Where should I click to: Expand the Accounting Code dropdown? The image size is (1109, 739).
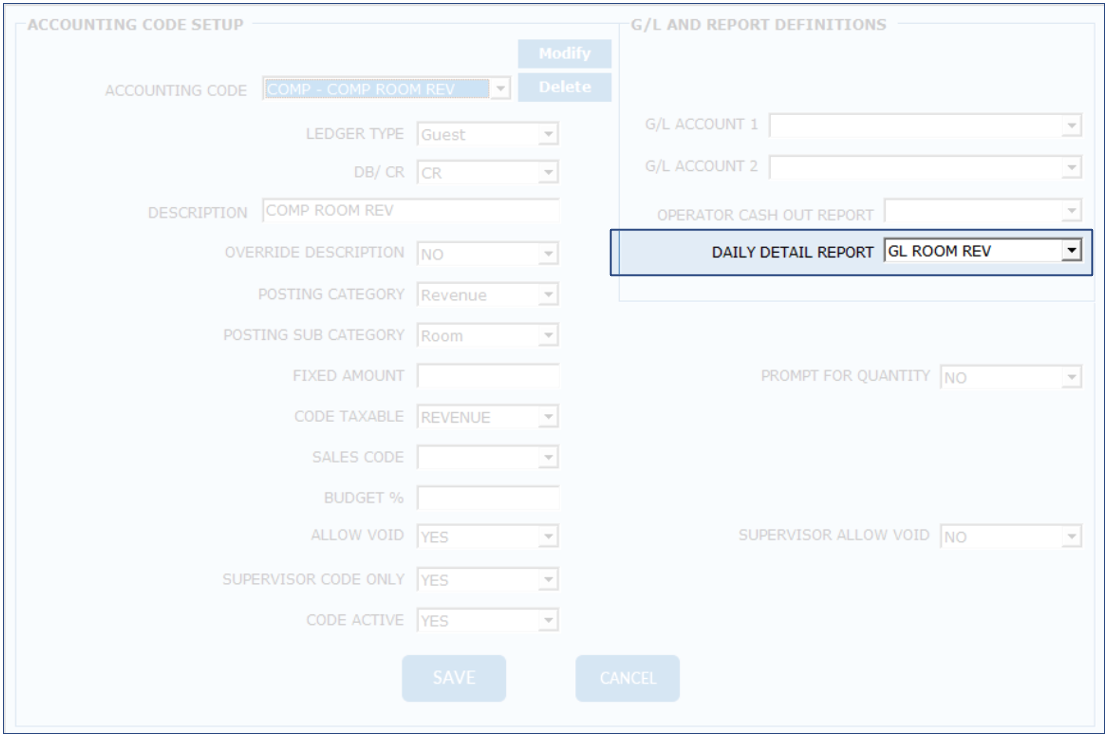[500, 89]
